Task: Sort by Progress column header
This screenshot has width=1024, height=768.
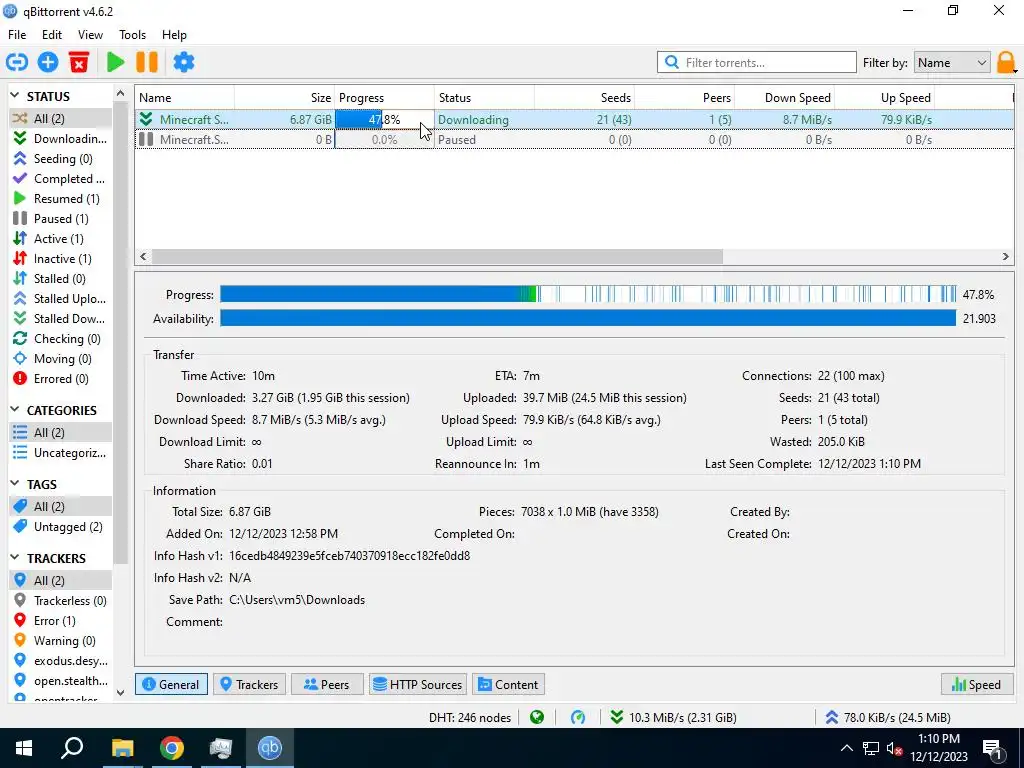Action: pyautogui.click(x=384, y=98)
